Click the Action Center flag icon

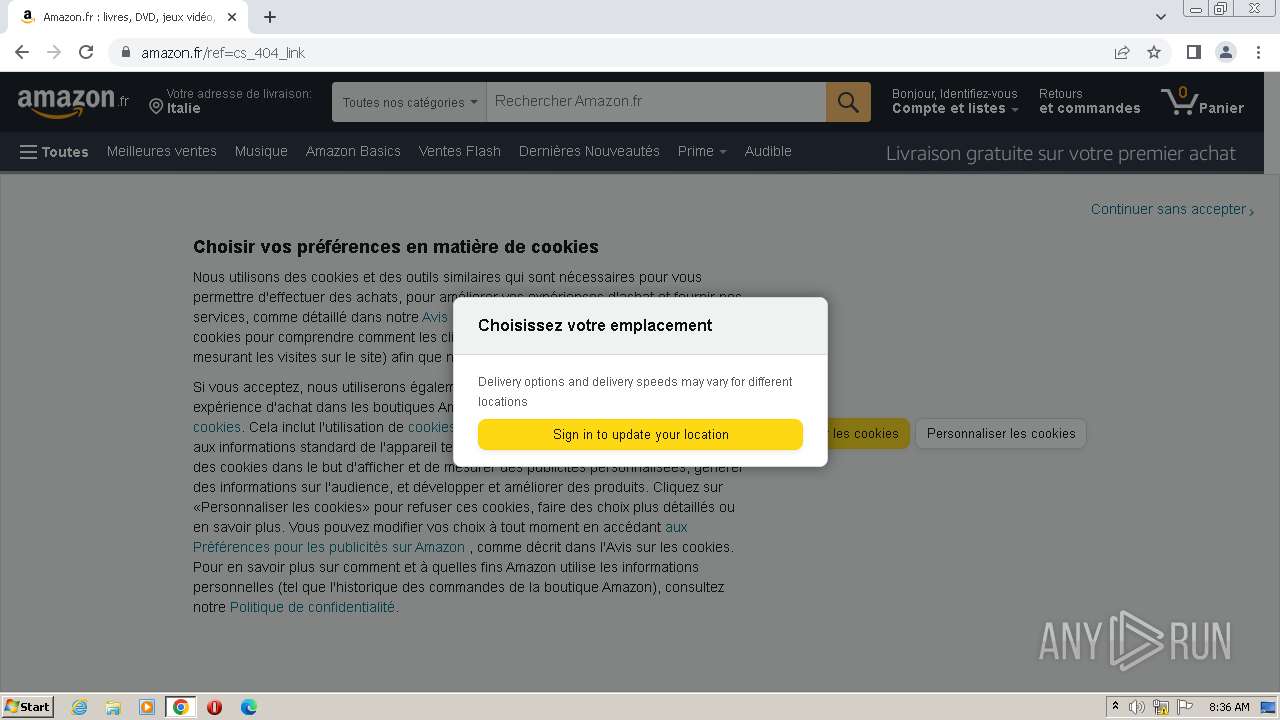(x=1185, y=707)
